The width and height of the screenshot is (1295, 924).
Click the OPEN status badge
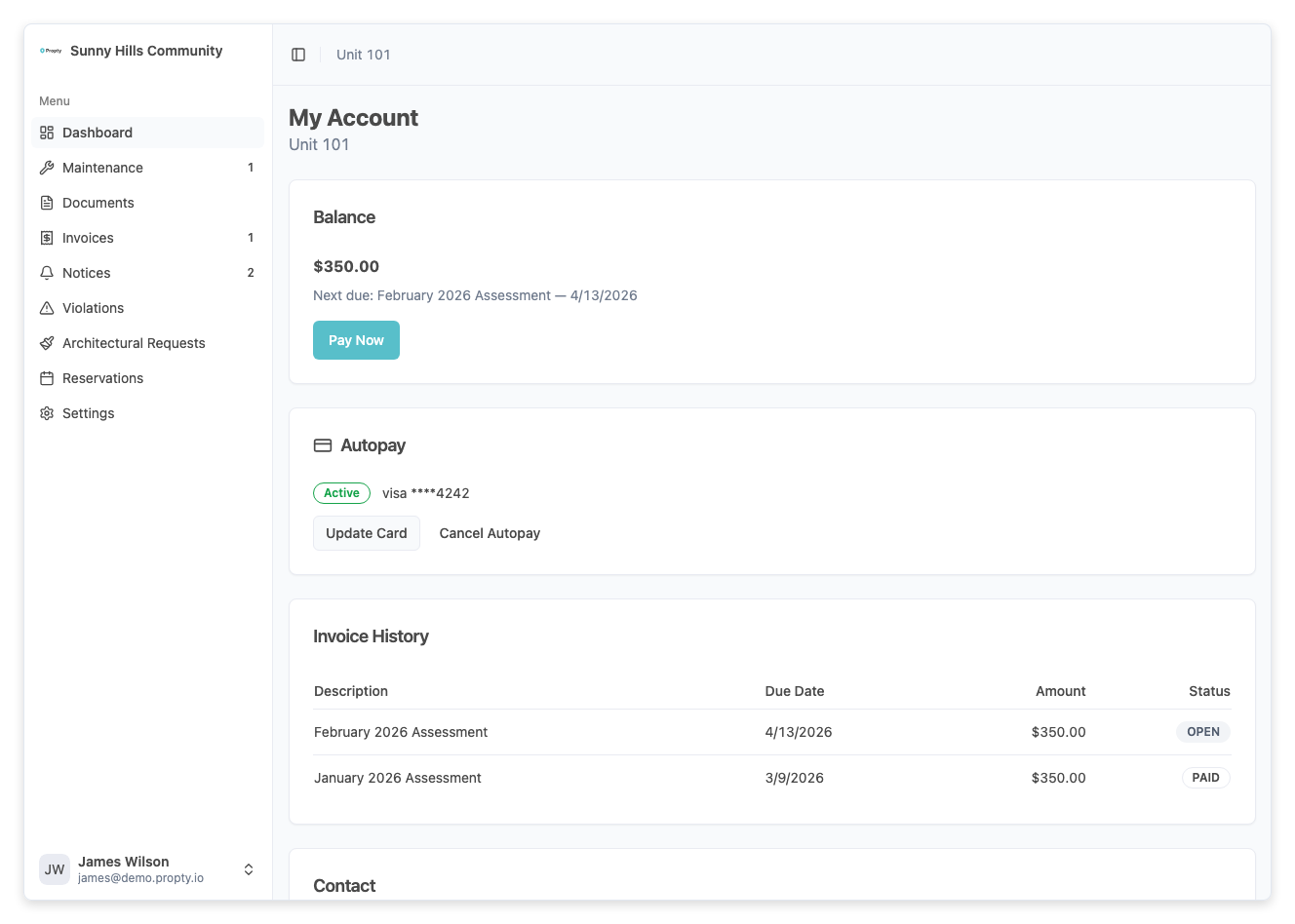coord(1202,731)
